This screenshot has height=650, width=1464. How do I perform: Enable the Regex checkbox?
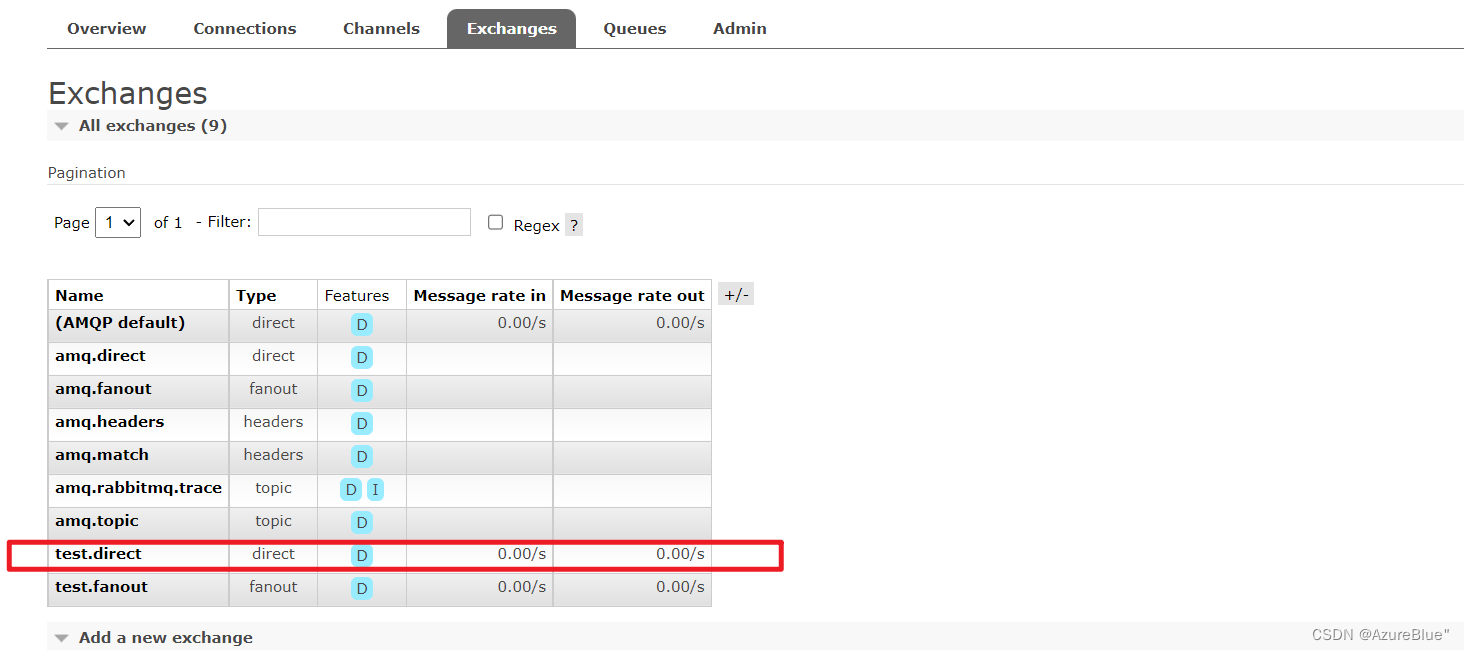point(495,222)
